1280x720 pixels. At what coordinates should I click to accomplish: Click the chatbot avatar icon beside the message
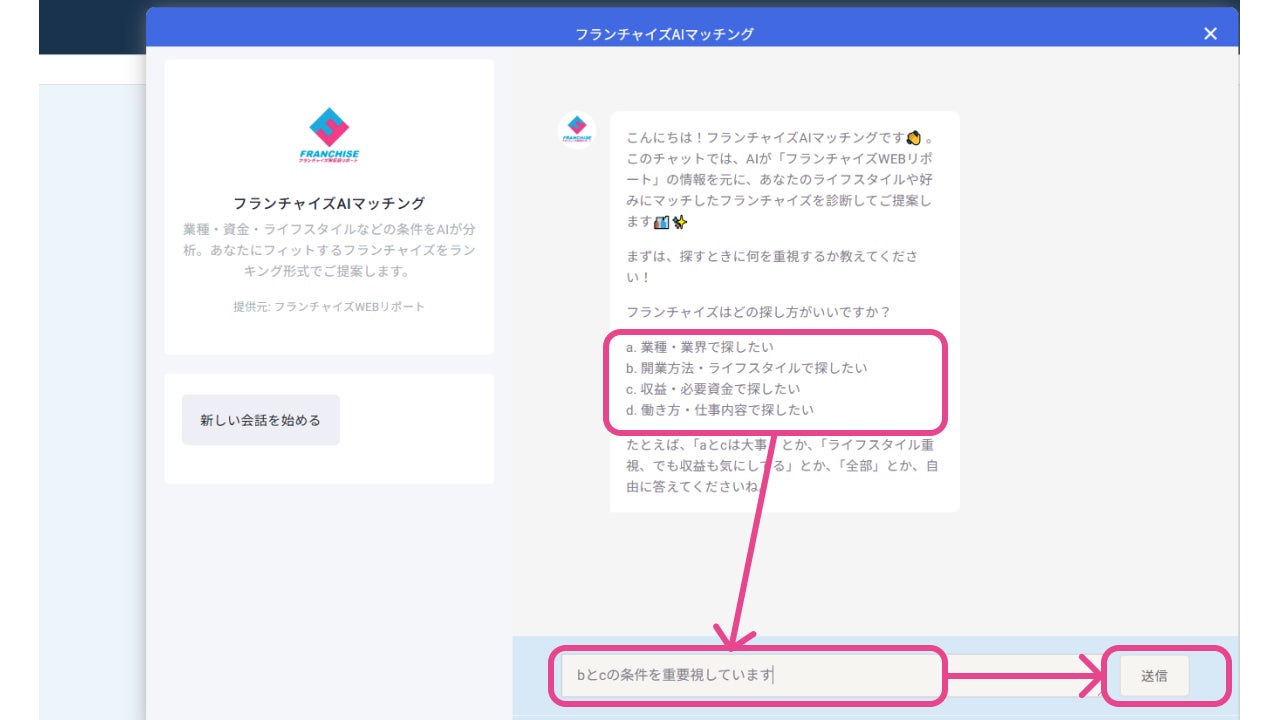click(576, 130)
